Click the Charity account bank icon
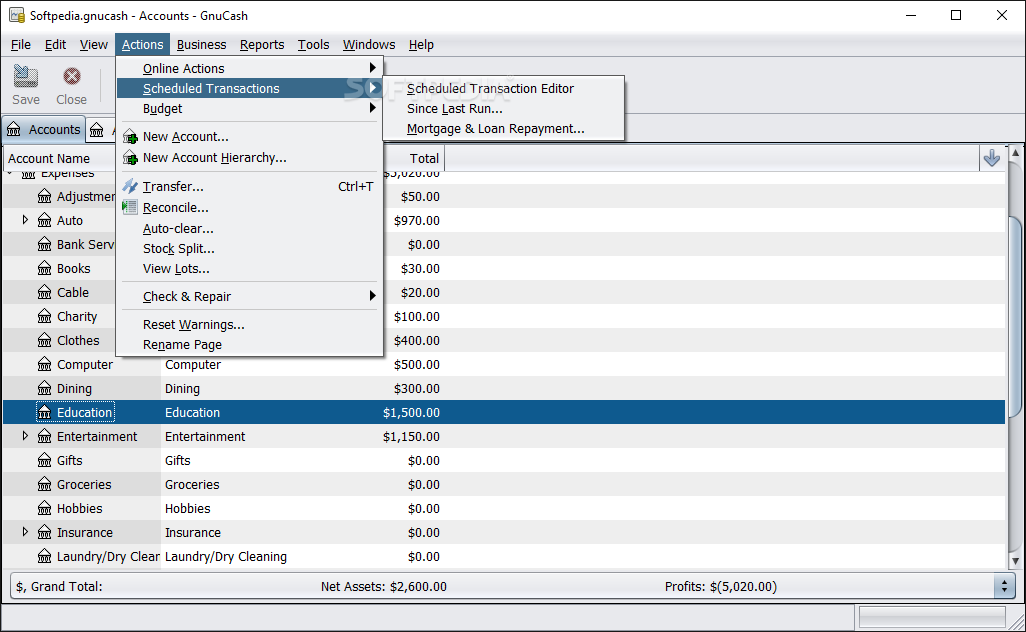Screen dimensions: 1026x632 point(44,317)
